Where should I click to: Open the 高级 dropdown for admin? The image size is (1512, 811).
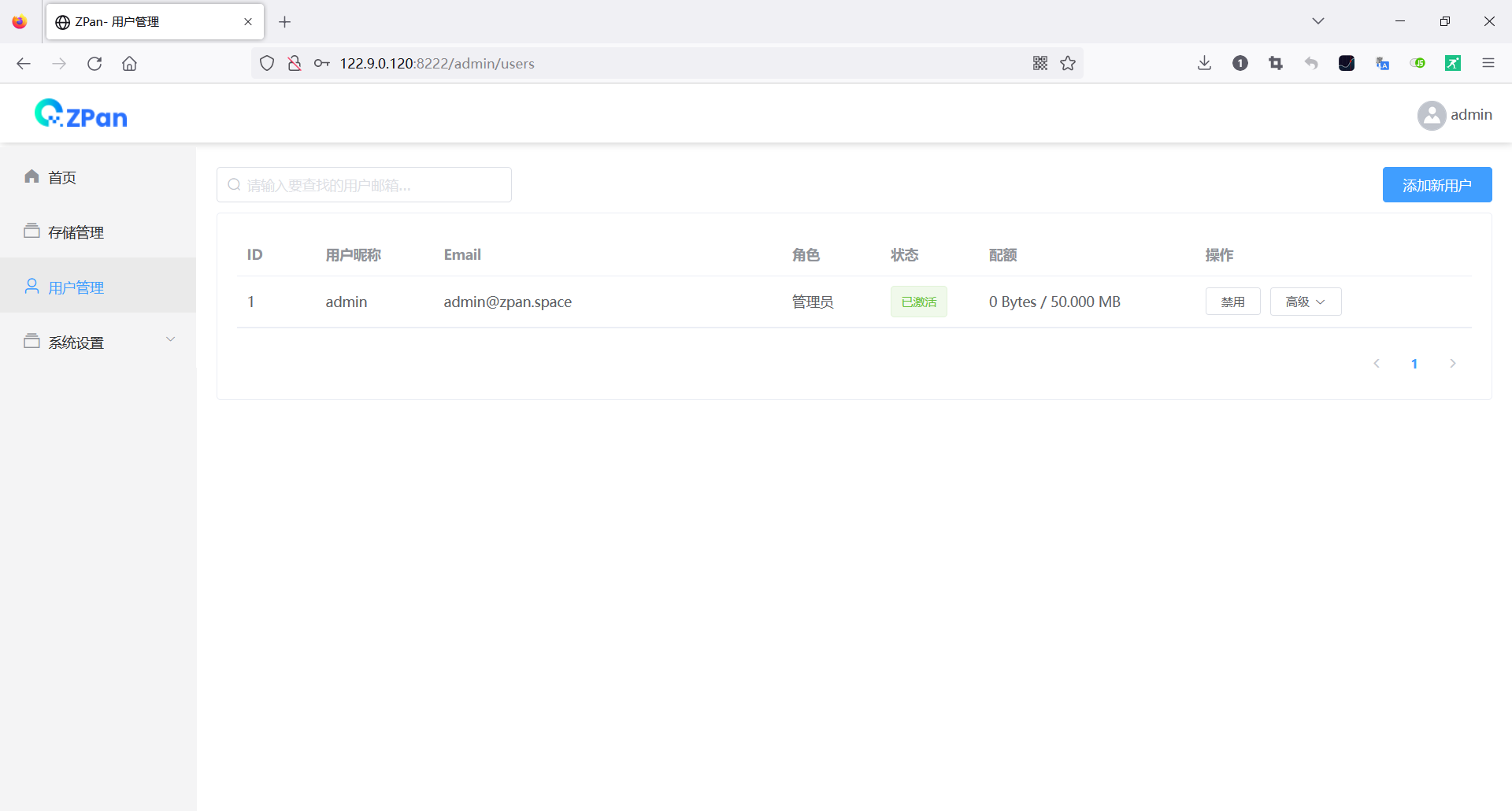pos(1306,302)
